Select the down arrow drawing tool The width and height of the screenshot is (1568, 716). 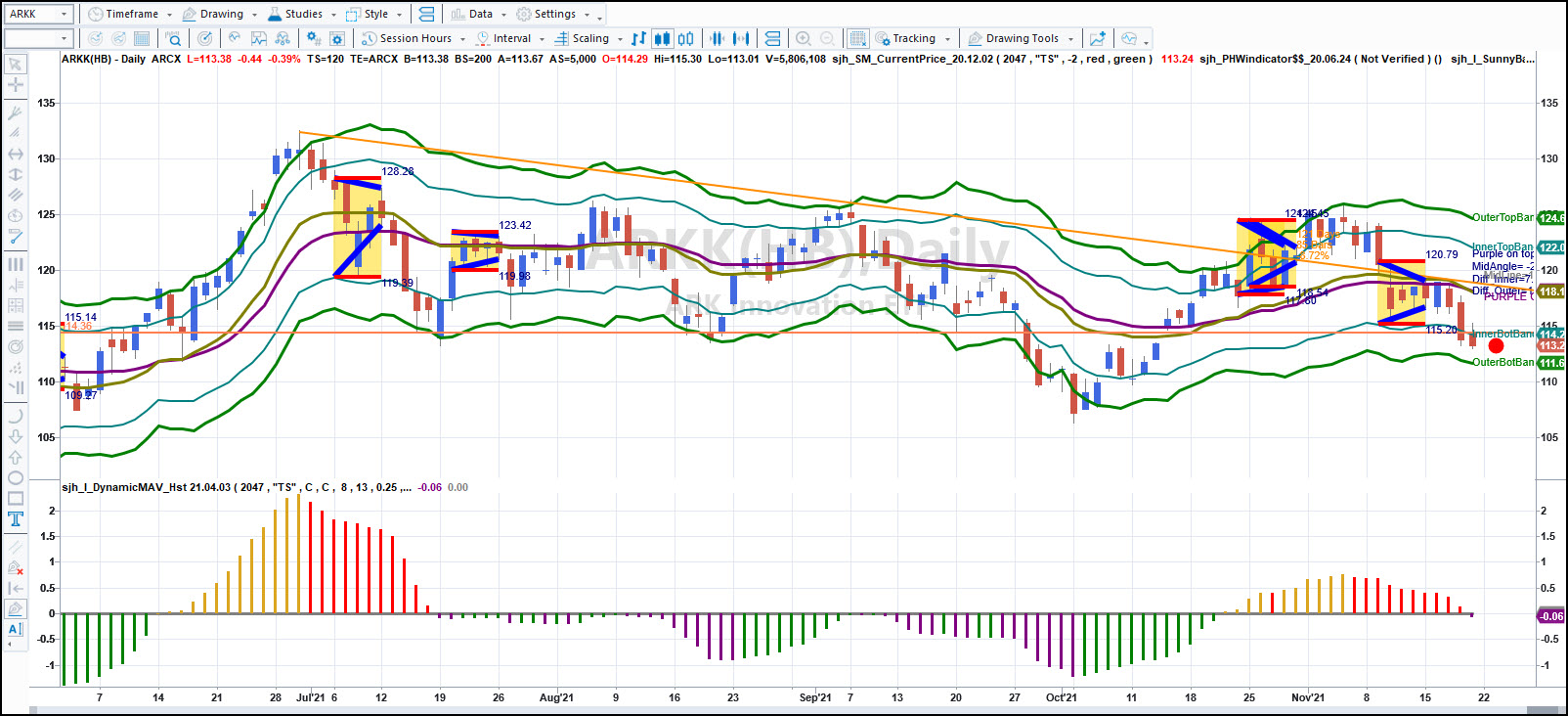[x=16, y=436]
